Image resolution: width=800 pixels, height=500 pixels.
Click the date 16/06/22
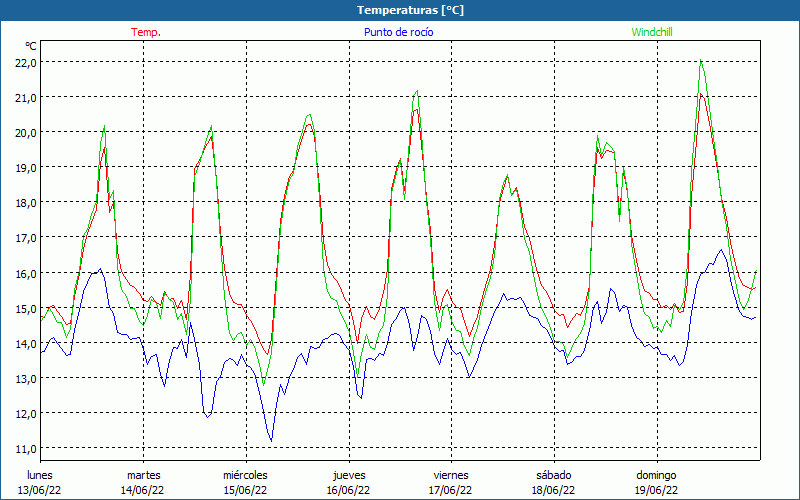click(348, 490)
